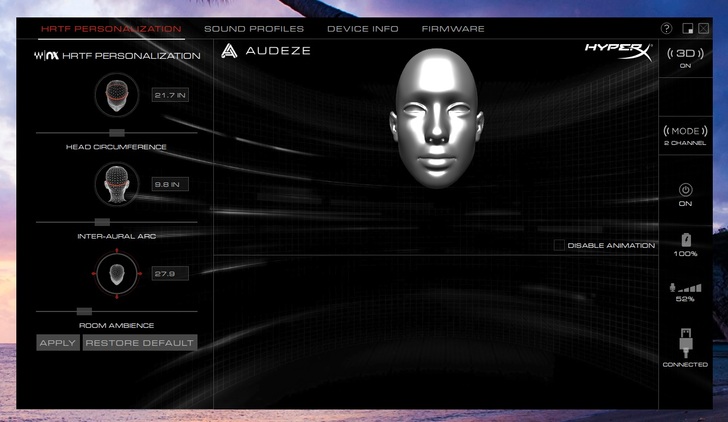728x422 pixels.
Task: Click the microphone level icon
Action: point(685,287)
